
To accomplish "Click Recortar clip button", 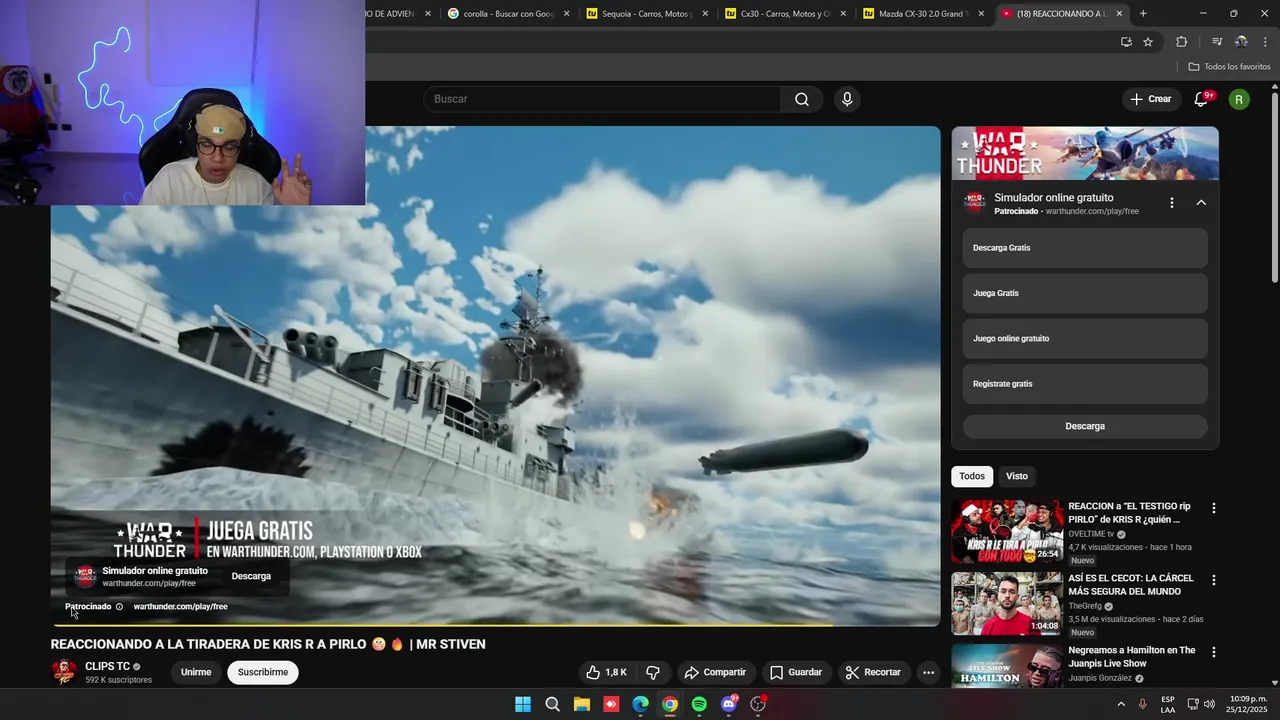I will coord(873,672).
